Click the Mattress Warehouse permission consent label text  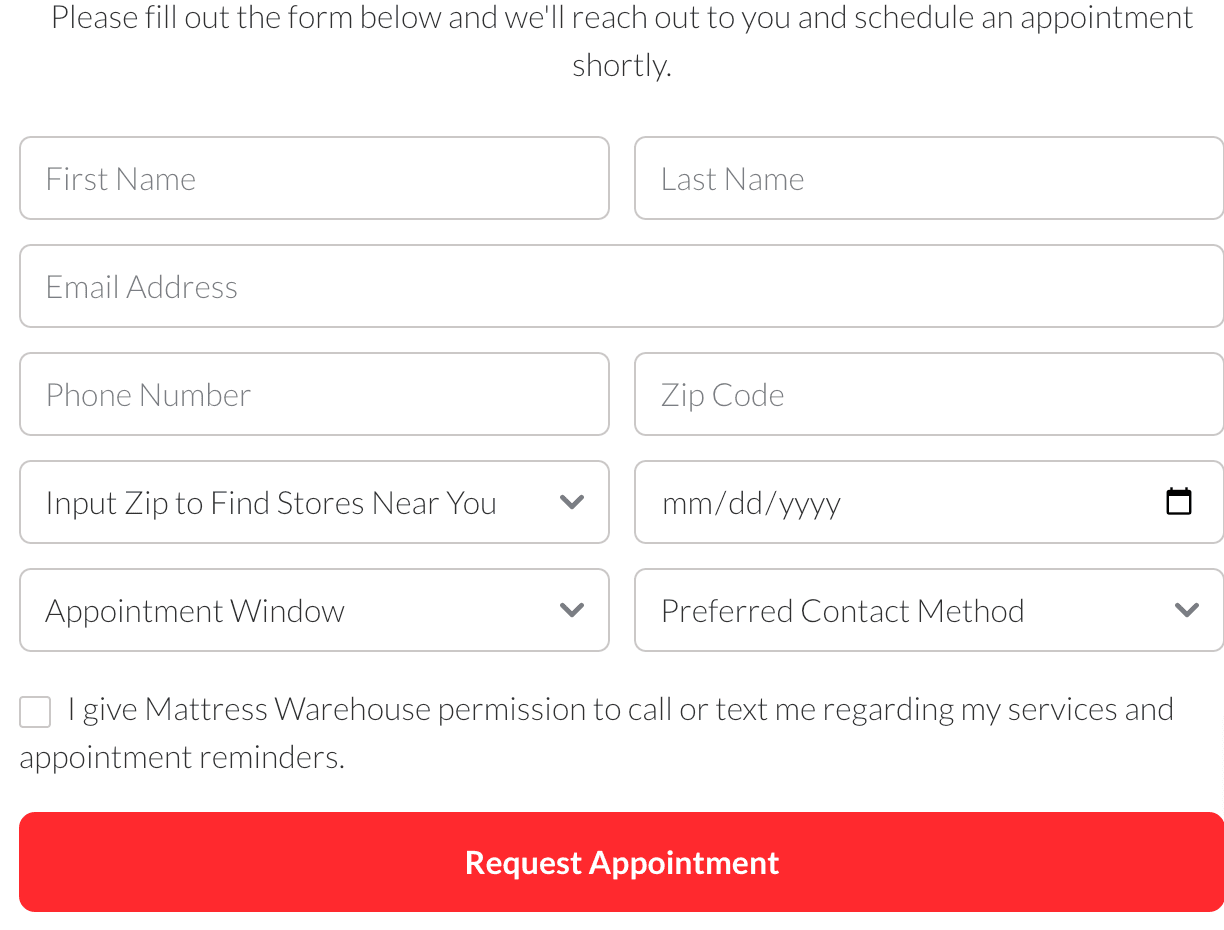click(x=620, y=710)
